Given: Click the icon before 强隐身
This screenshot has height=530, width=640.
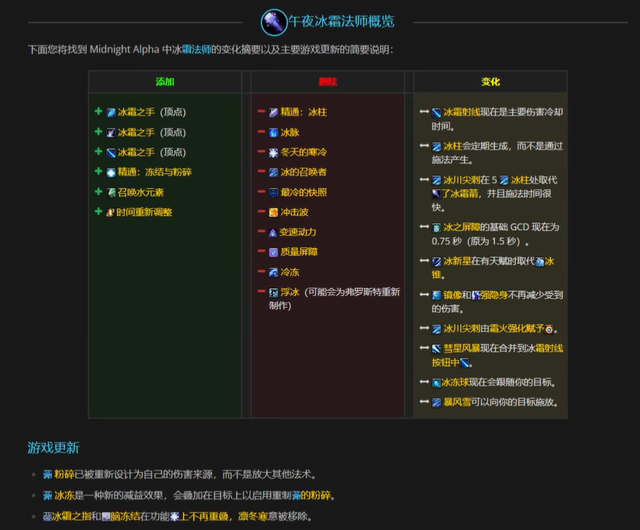Looking at the screenshot, I should pos(476,295).
